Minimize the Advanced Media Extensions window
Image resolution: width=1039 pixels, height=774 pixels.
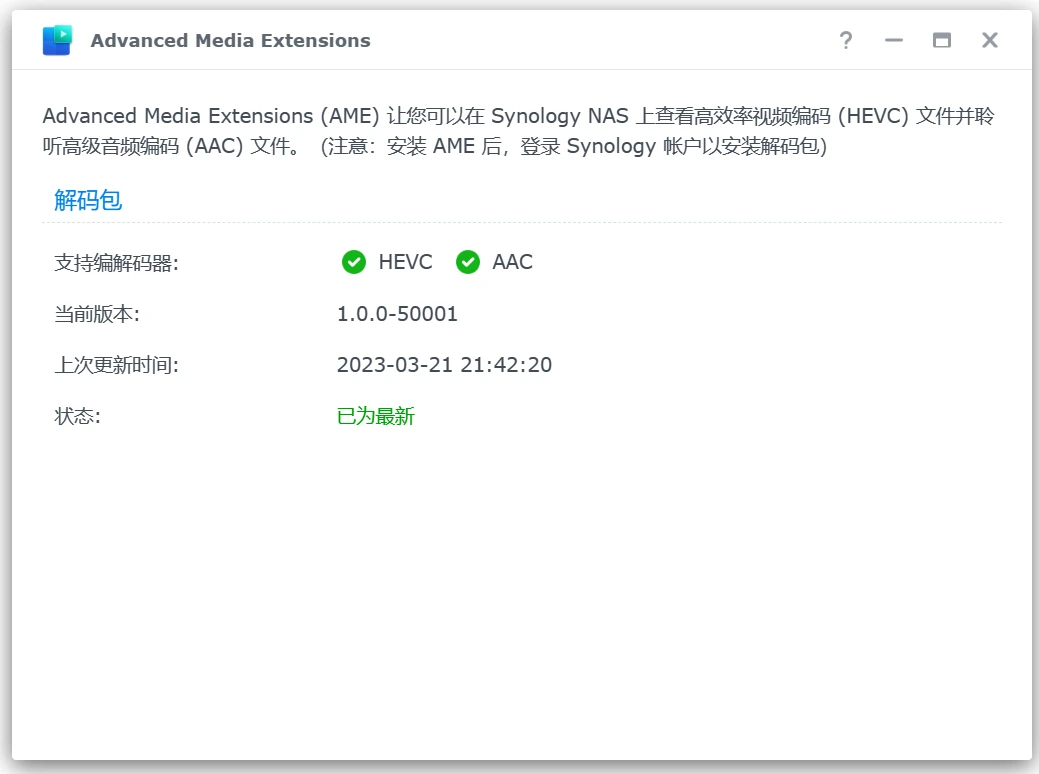tap(894, 40)
